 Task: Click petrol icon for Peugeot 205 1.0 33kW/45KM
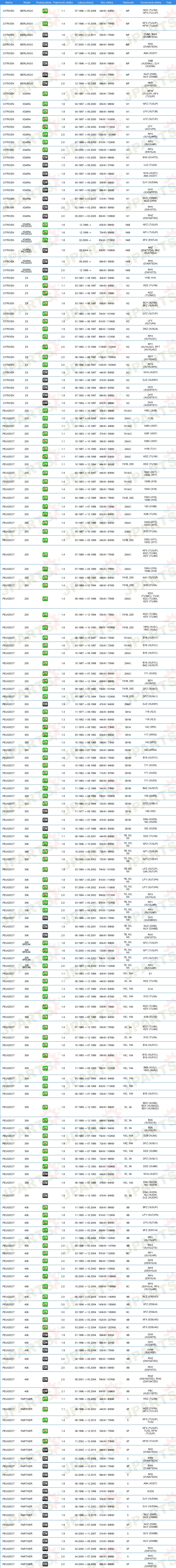45,411
